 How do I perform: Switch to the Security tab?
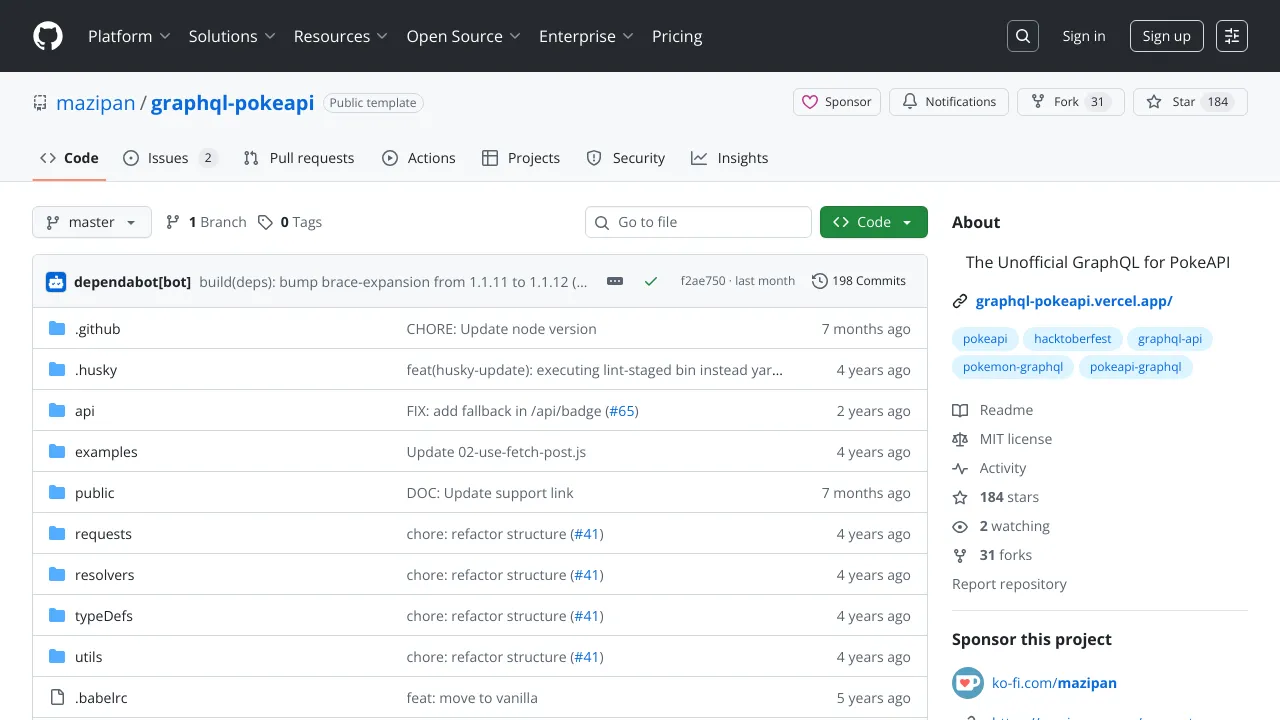[x=625, y=158]
